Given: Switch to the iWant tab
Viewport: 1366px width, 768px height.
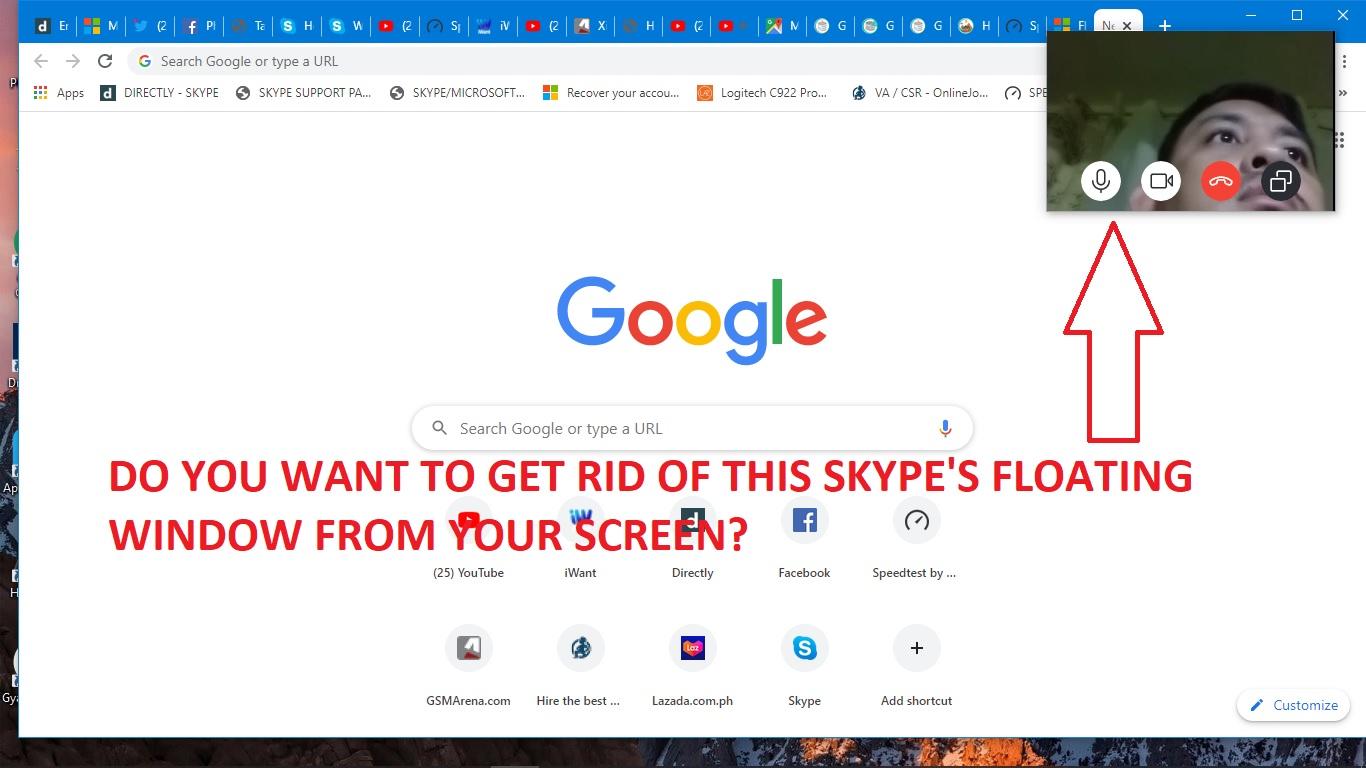Looking at the screenshot, I should (491, 26).
